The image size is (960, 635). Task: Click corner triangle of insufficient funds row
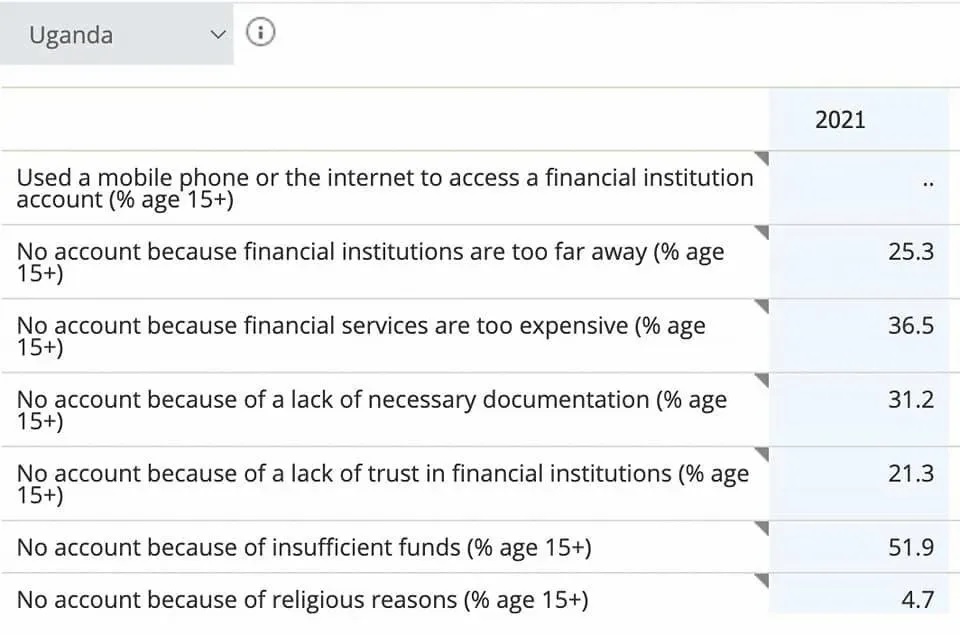pos(762,528)
